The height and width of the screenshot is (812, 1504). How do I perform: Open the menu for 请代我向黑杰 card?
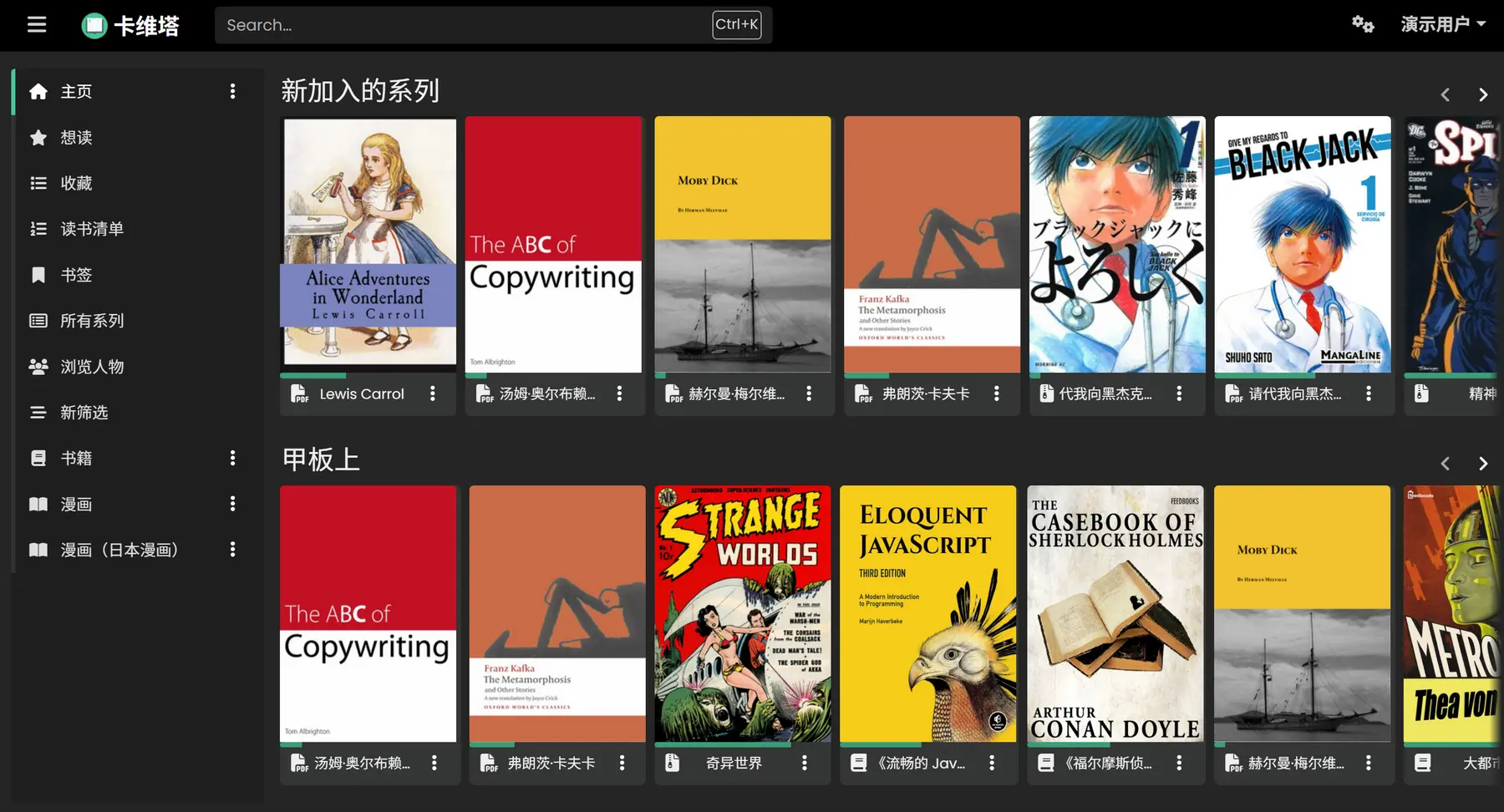pyautogui.click(x=1369, y=393)
